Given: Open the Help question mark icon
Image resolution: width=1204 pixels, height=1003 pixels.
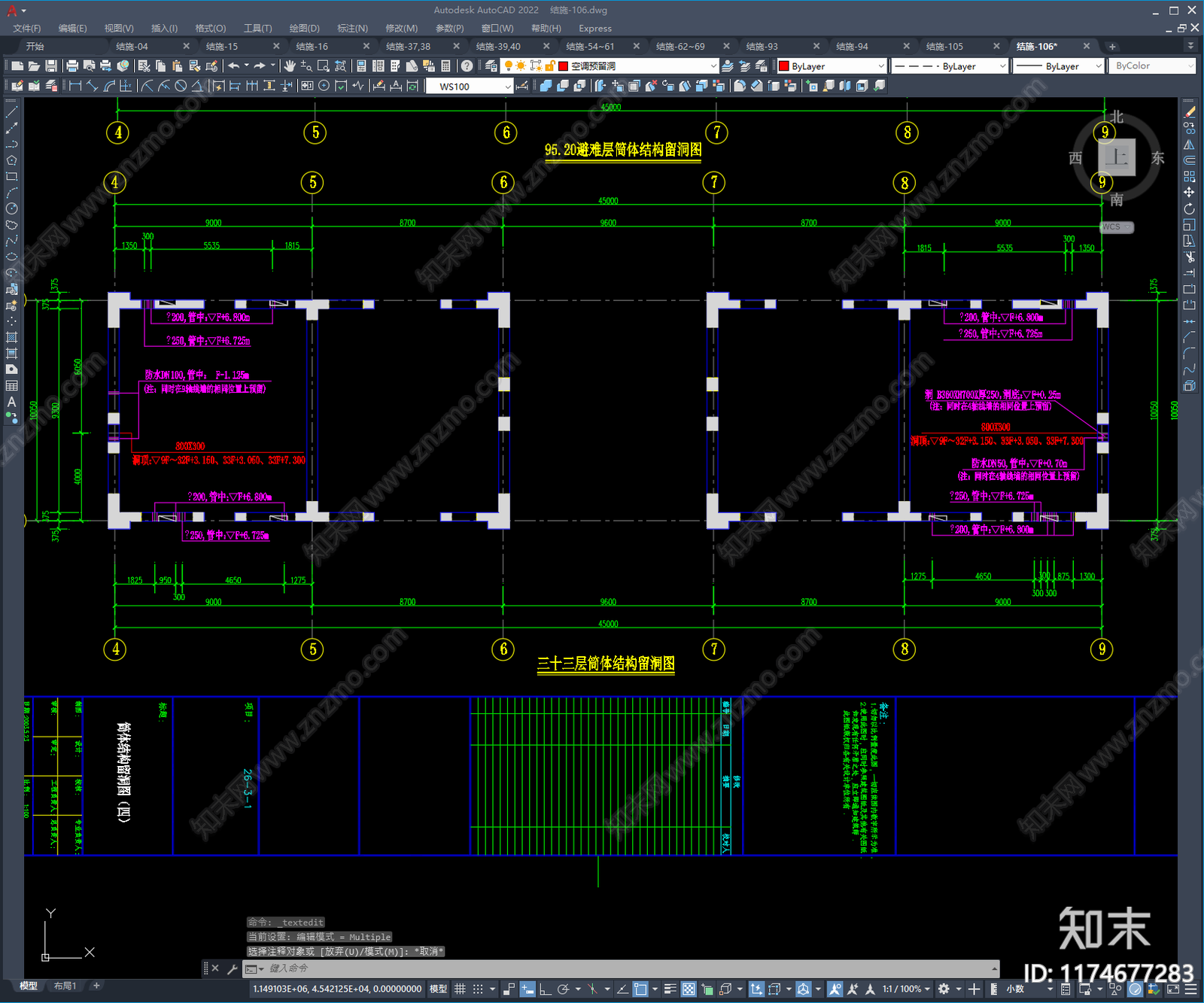Looking at the screenshot, I should 467,66.
